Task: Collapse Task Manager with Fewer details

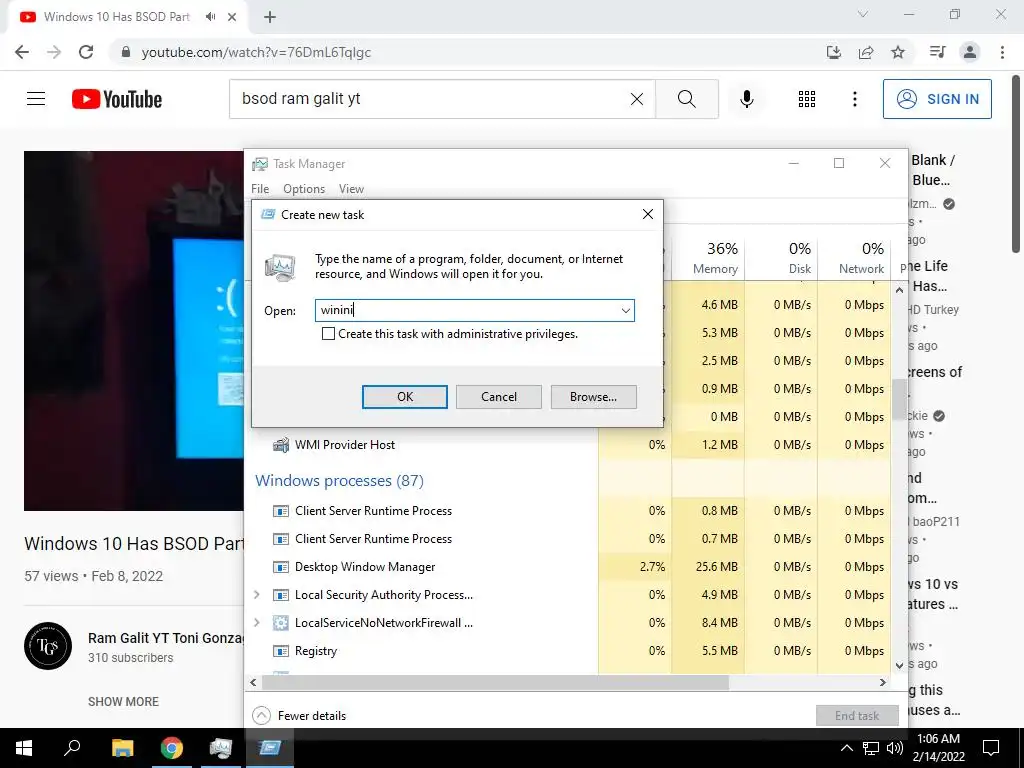Action: pos(300,716)
